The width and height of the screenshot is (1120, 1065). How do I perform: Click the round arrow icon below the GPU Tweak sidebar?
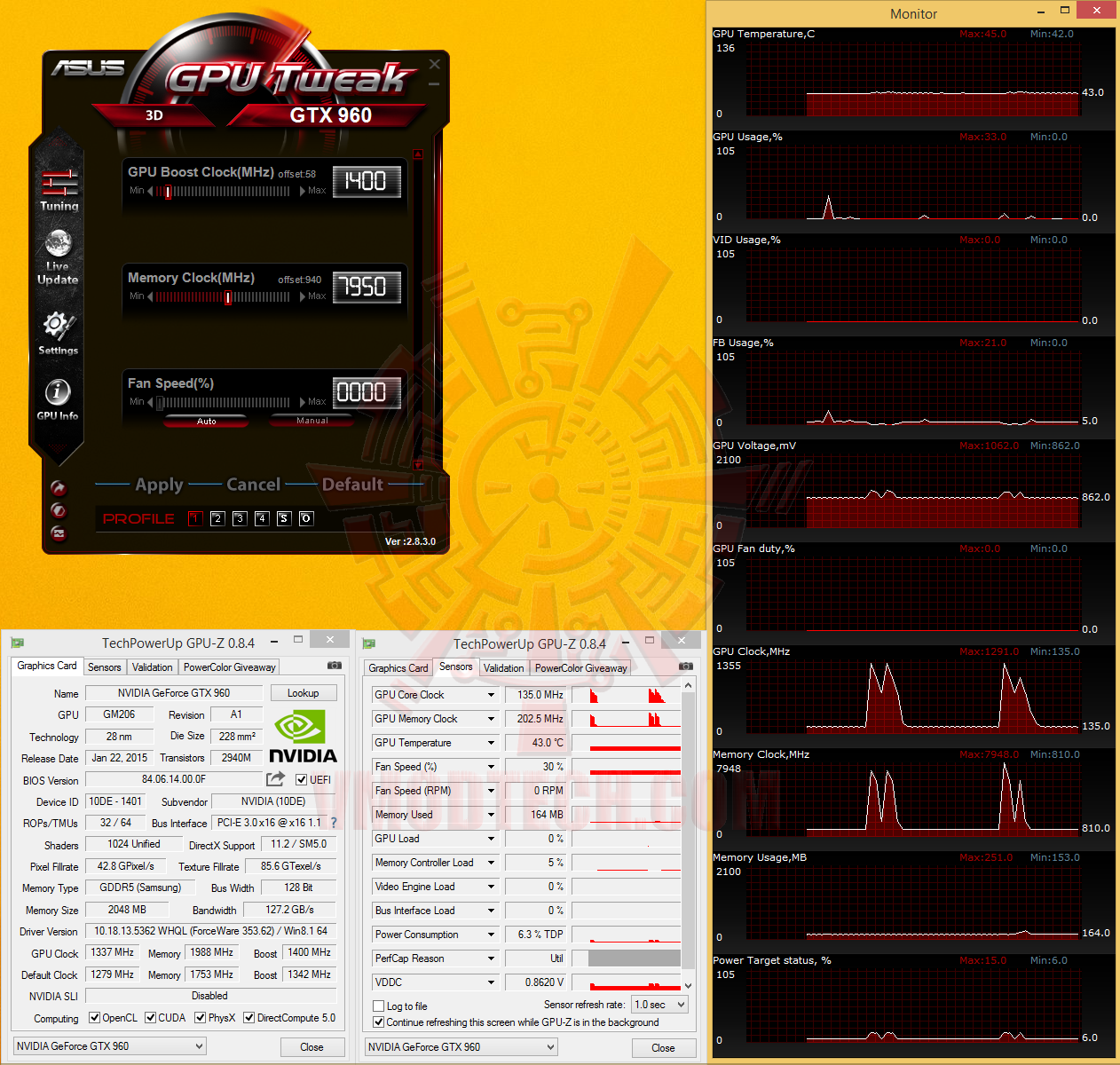tap(59, 488)
